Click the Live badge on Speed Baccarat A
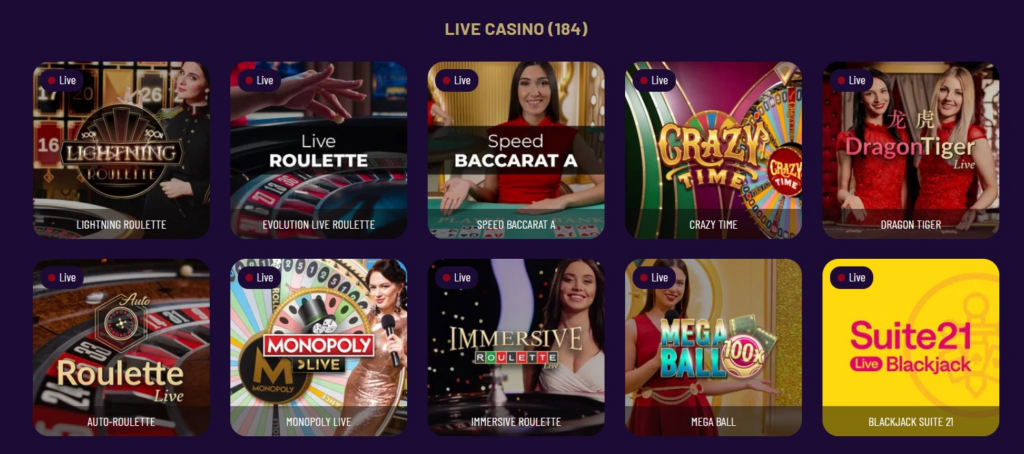Image resolution: width=1024 pixels, height=454 pixels. click(x=456, y=80)
